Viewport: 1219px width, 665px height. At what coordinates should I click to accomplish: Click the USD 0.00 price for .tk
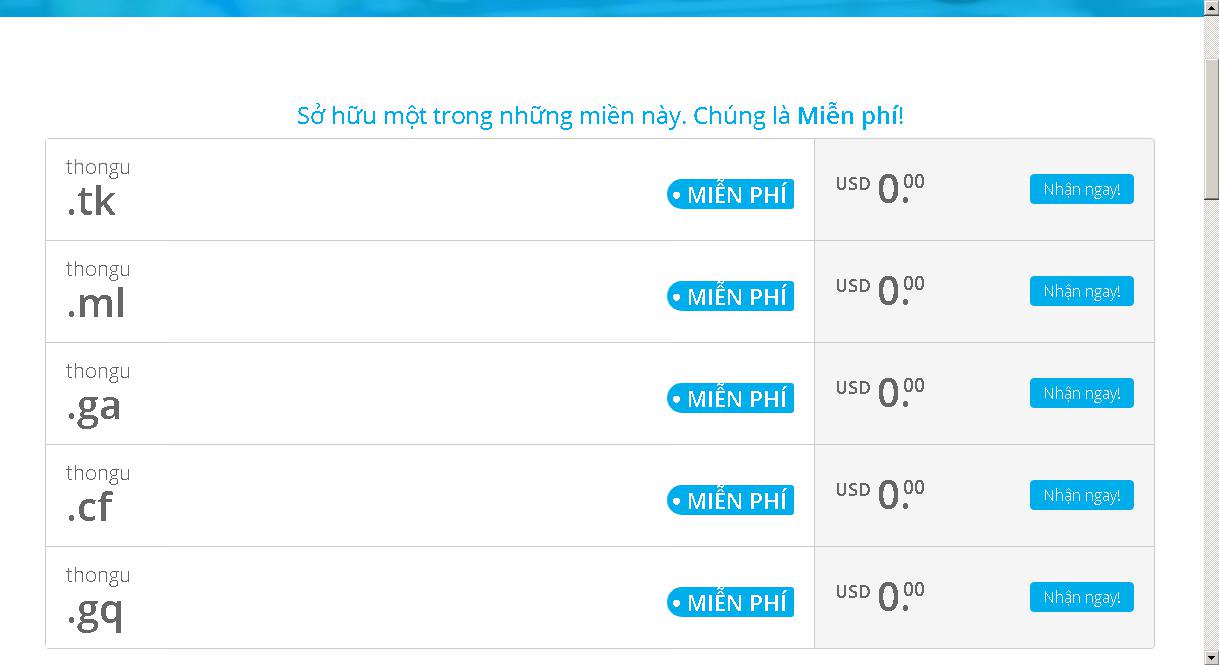coord(880,189)
